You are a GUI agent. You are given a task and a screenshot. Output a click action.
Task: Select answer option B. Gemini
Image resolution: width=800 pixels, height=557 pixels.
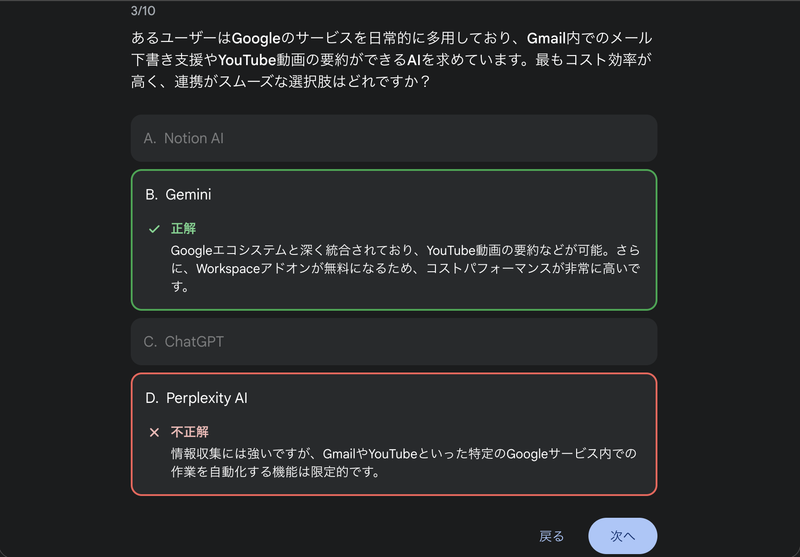click(x=393, y=194)
